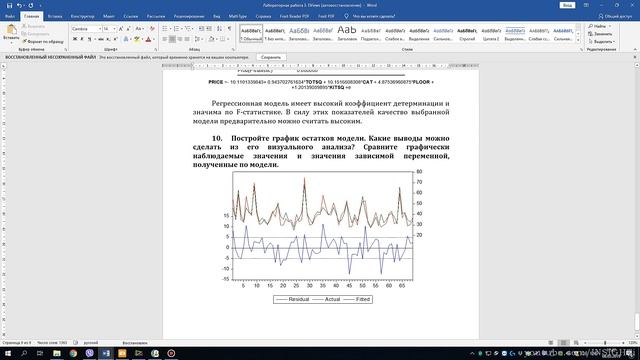Paste from clipboard with Вставить button
Image resolution: width=640 pixels, height=360 pixels.
pos(11,33)
